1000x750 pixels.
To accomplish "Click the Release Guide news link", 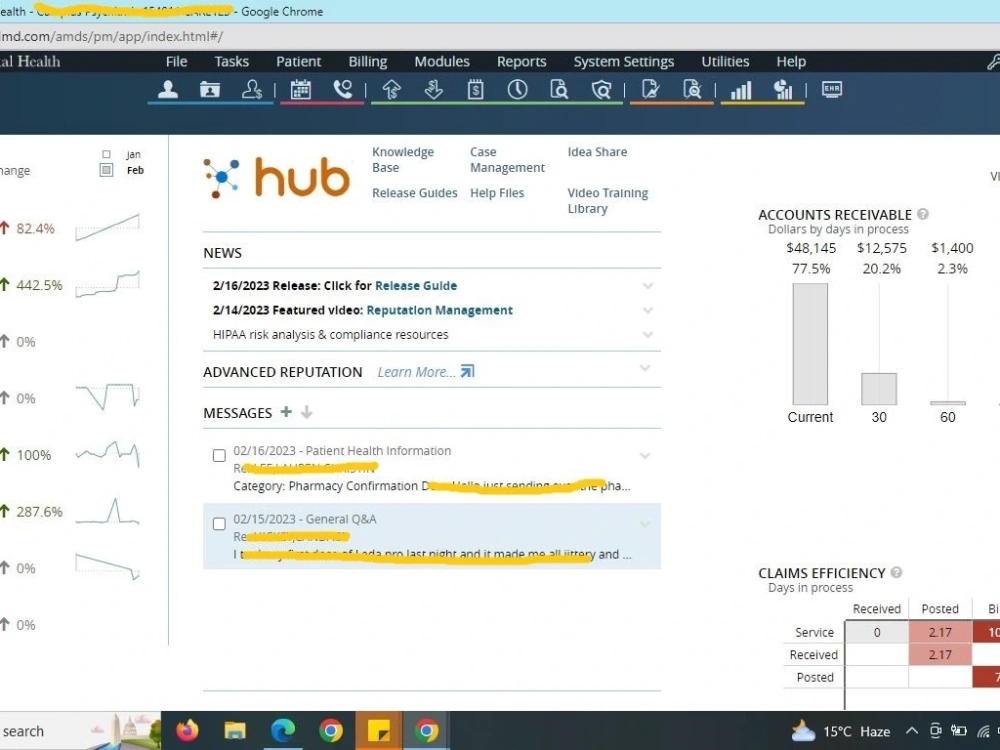I will [416, 286].
